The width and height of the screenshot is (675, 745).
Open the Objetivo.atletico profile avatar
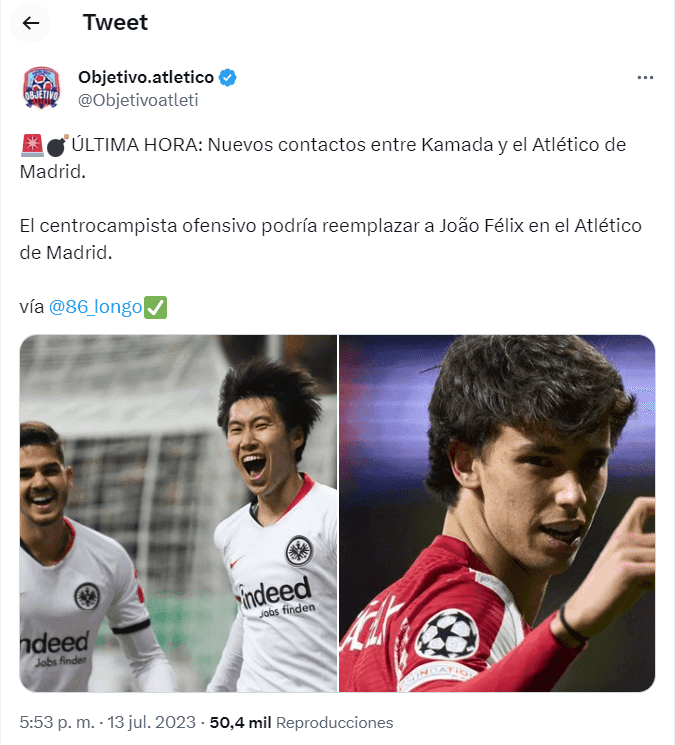tap(41, 88)
